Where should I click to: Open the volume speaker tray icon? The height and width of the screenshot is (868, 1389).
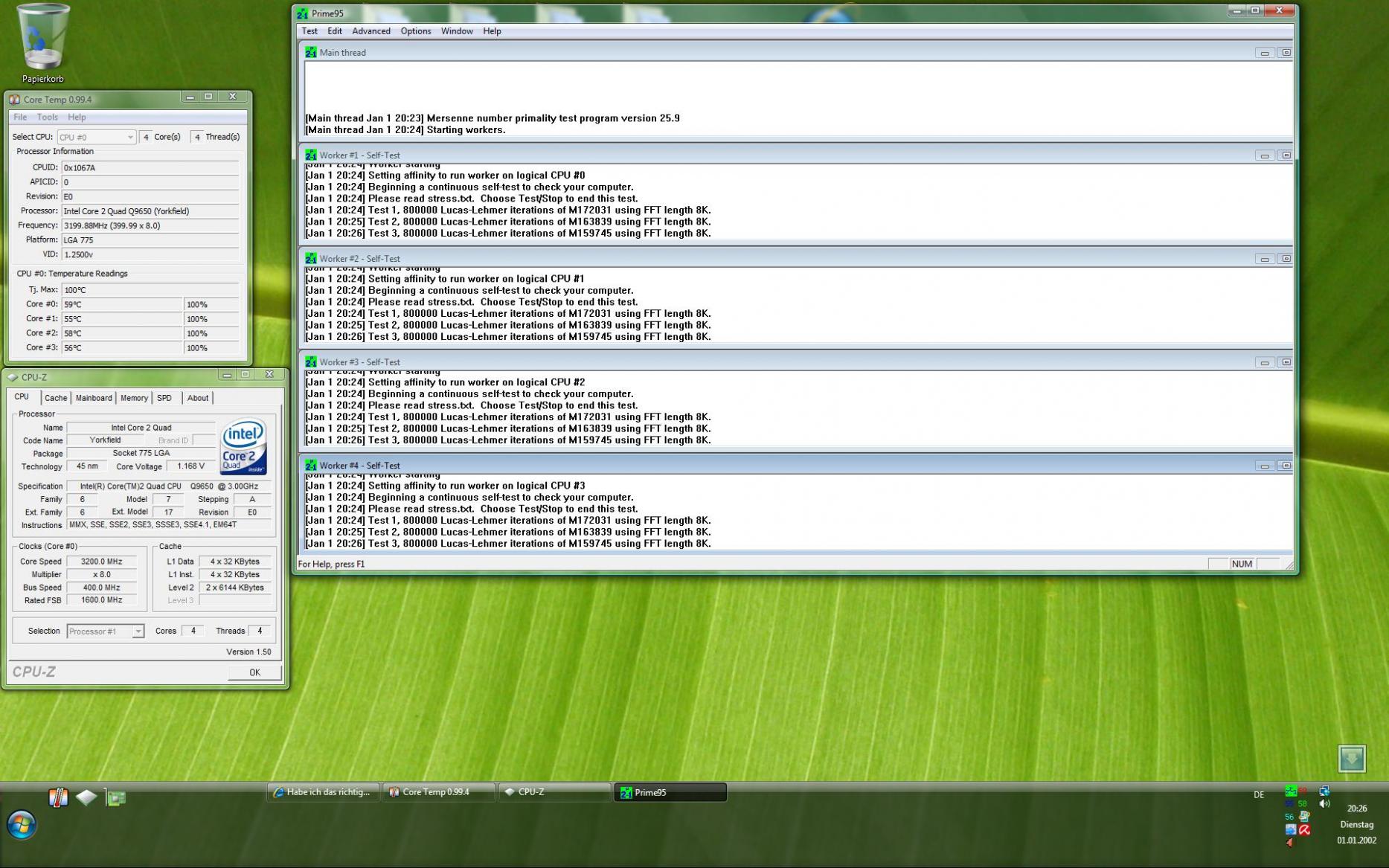pyautogui.click(x=1324, y=803)
